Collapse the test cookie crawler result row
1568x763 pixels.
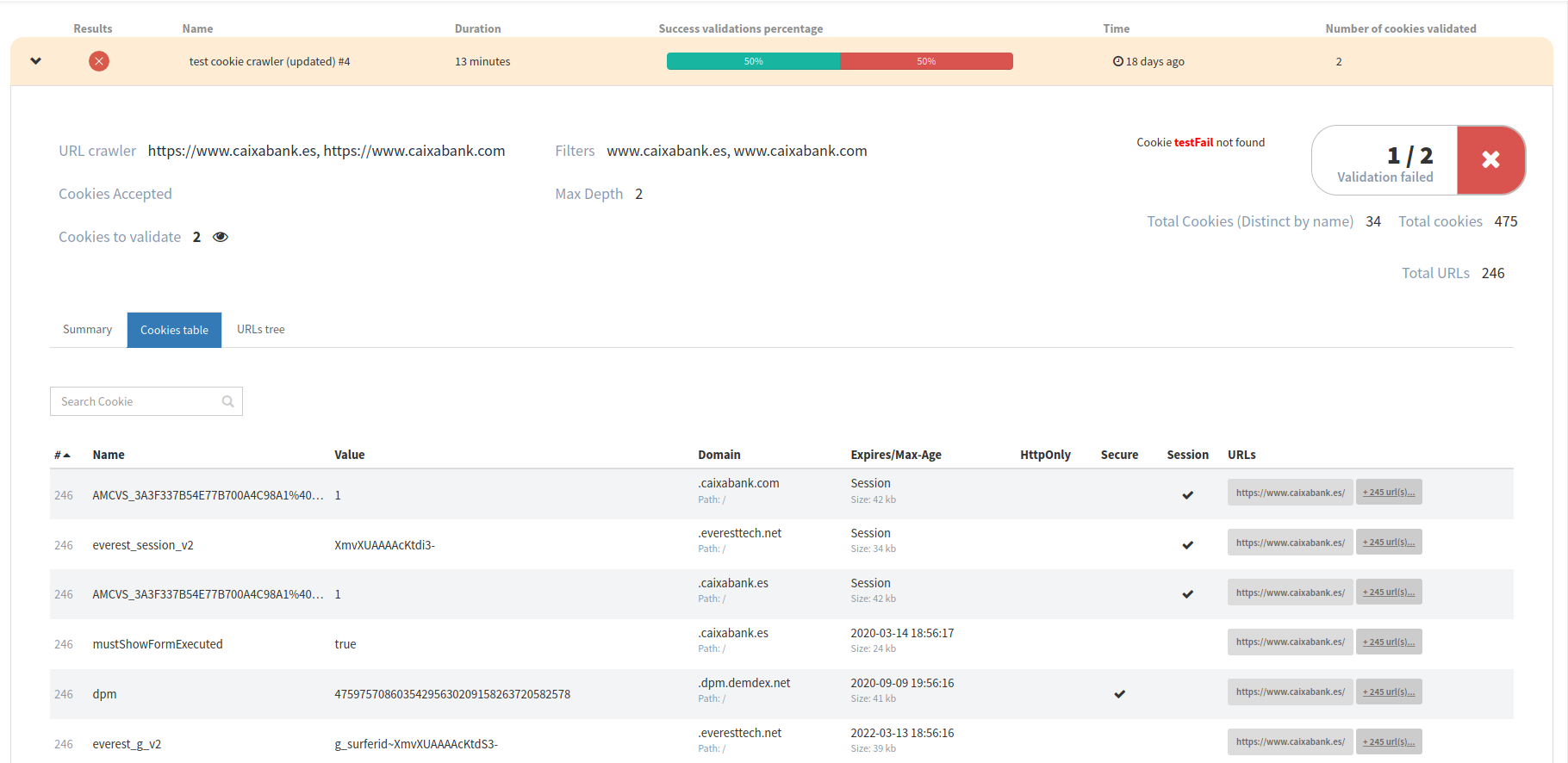pyautogui.click(x=35, y=61)
